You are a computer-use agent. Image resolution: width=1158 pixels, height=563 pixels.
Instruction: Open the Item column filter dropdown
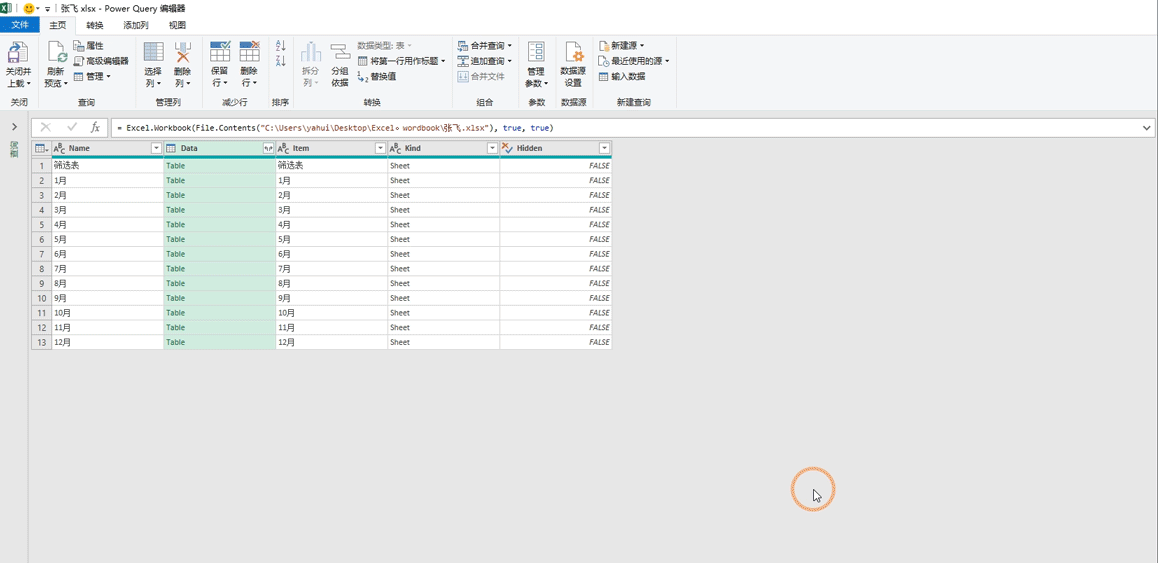pyautogui.click(x=380, y=149)
